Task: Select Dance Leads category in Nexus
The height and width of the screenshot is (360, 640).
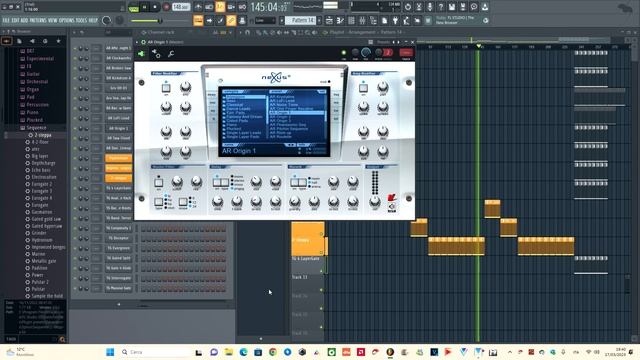Action: (239, 109)
